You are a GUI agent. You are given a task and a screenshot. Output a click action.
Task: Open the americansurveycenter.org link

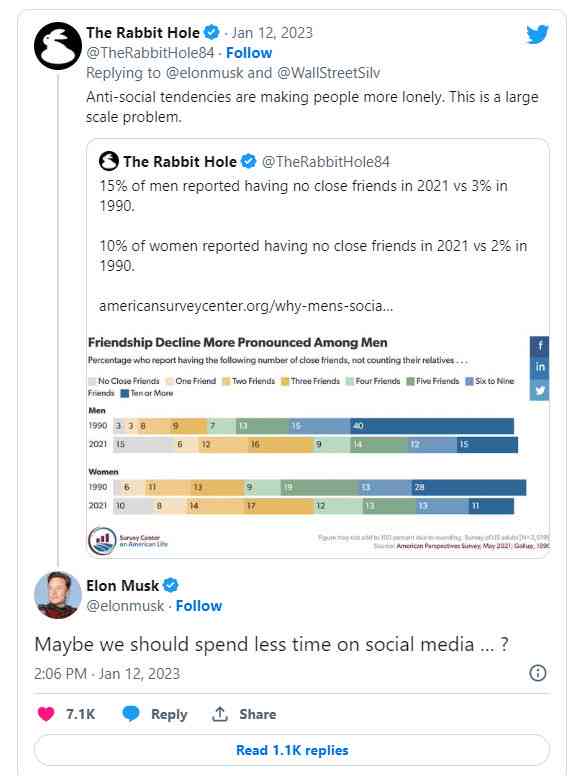pos(246,306)
